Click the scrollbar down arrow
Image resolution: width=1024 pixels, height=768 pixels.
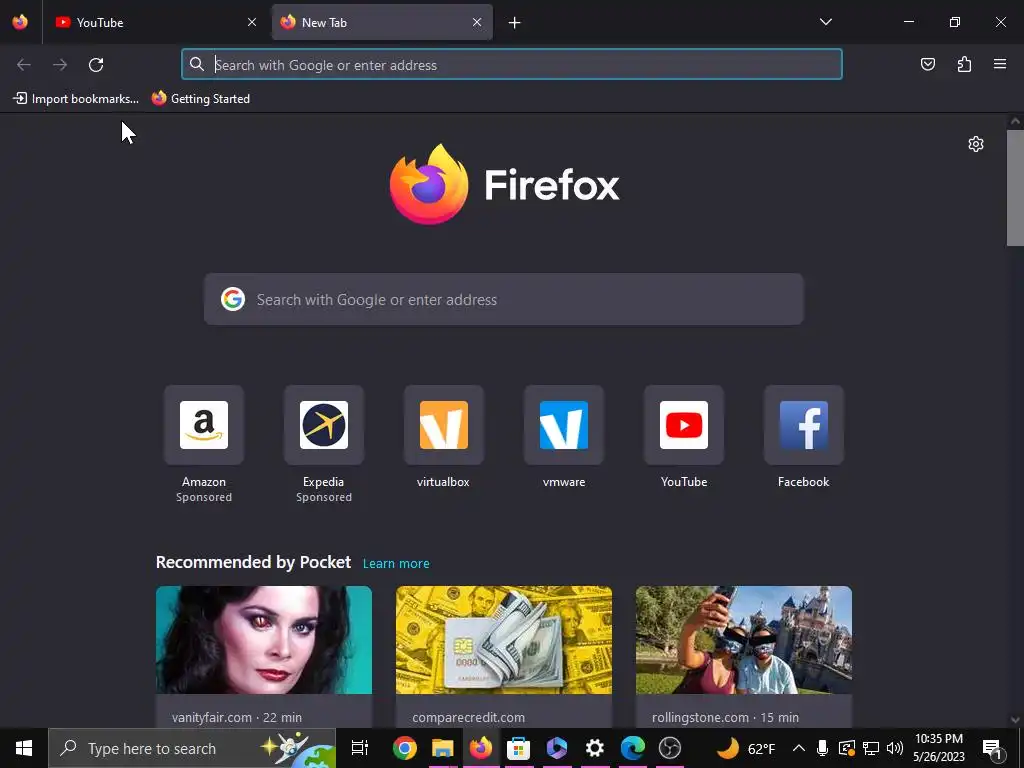[1015, 720]
